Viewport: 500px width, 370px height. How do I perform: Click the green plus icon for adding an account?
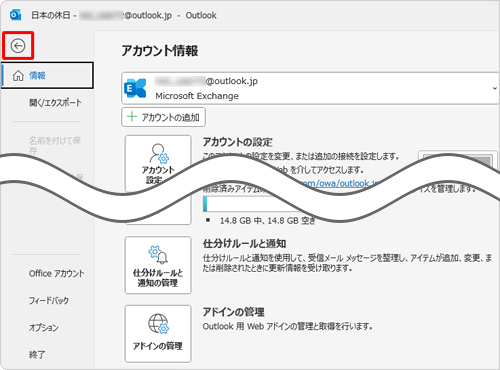[132, 117]
